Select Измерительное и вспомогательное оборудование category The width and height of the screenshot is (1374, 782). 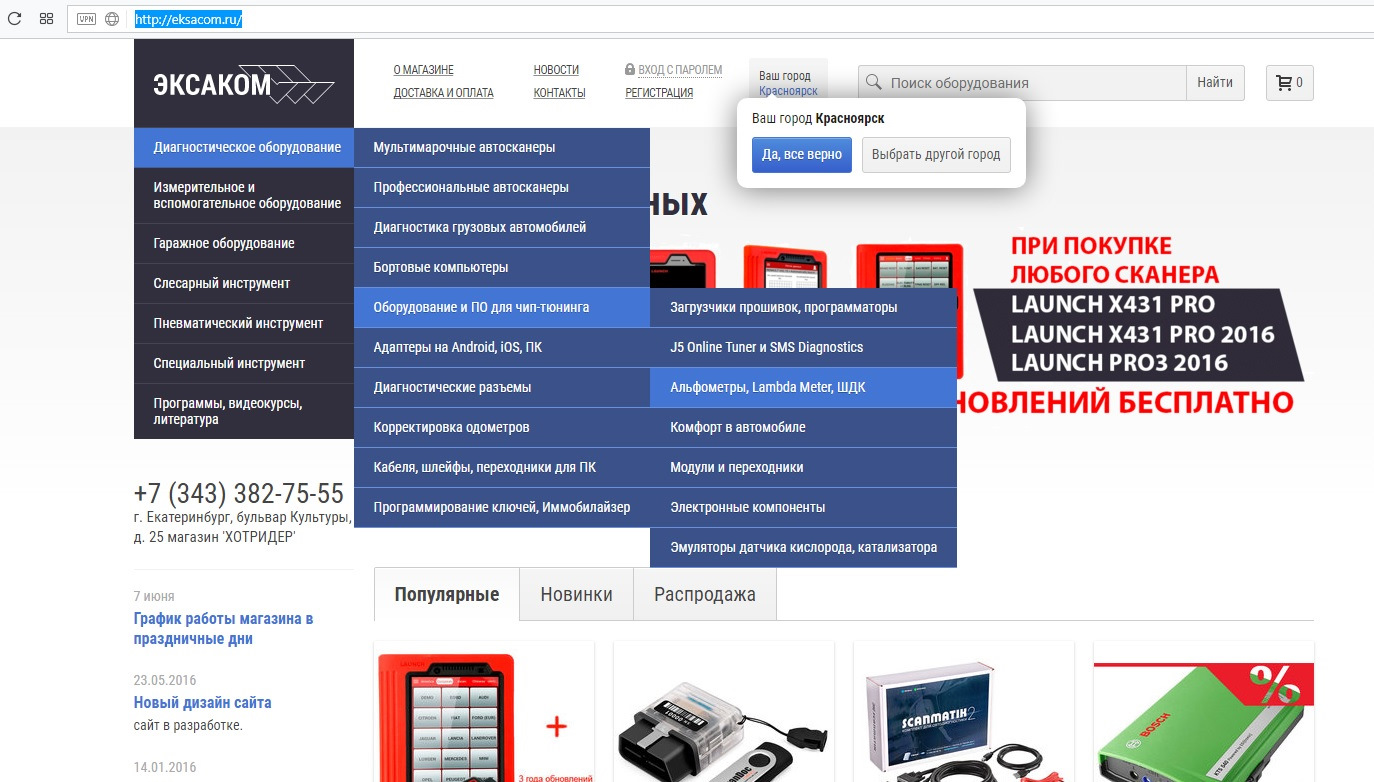tap(244, 196)
